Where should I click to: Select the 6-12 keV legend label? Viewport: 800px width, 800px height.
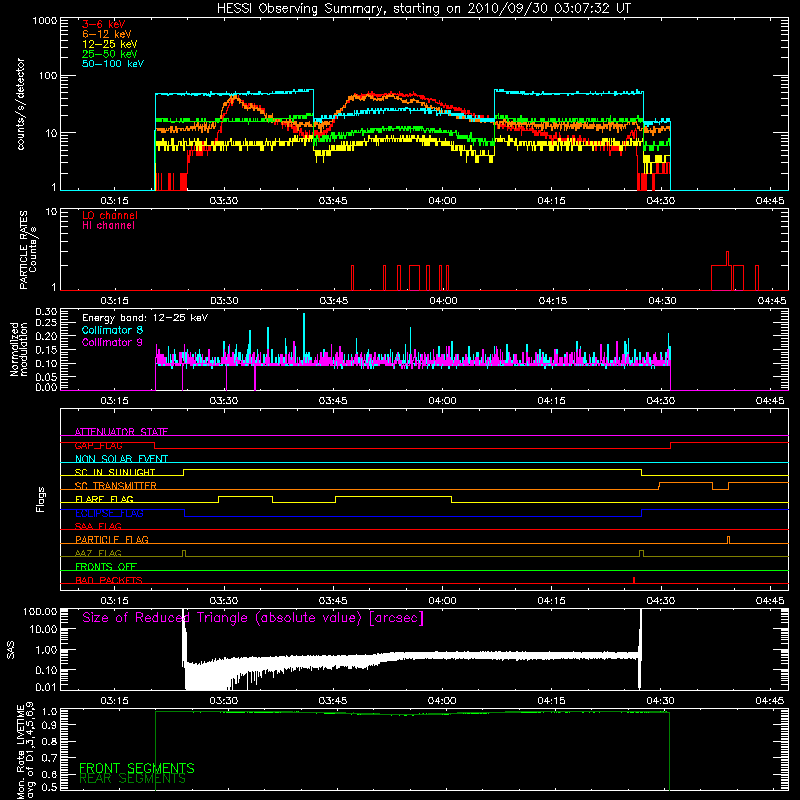(106, 34)
